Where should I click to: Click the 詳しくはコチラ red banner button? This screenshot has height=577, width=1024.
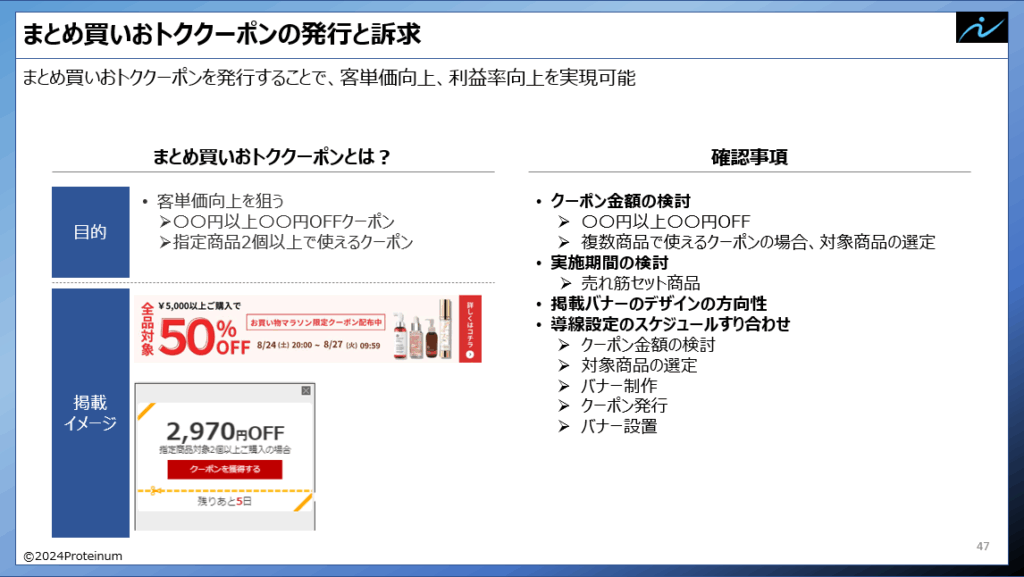click(x=471, y=328)
